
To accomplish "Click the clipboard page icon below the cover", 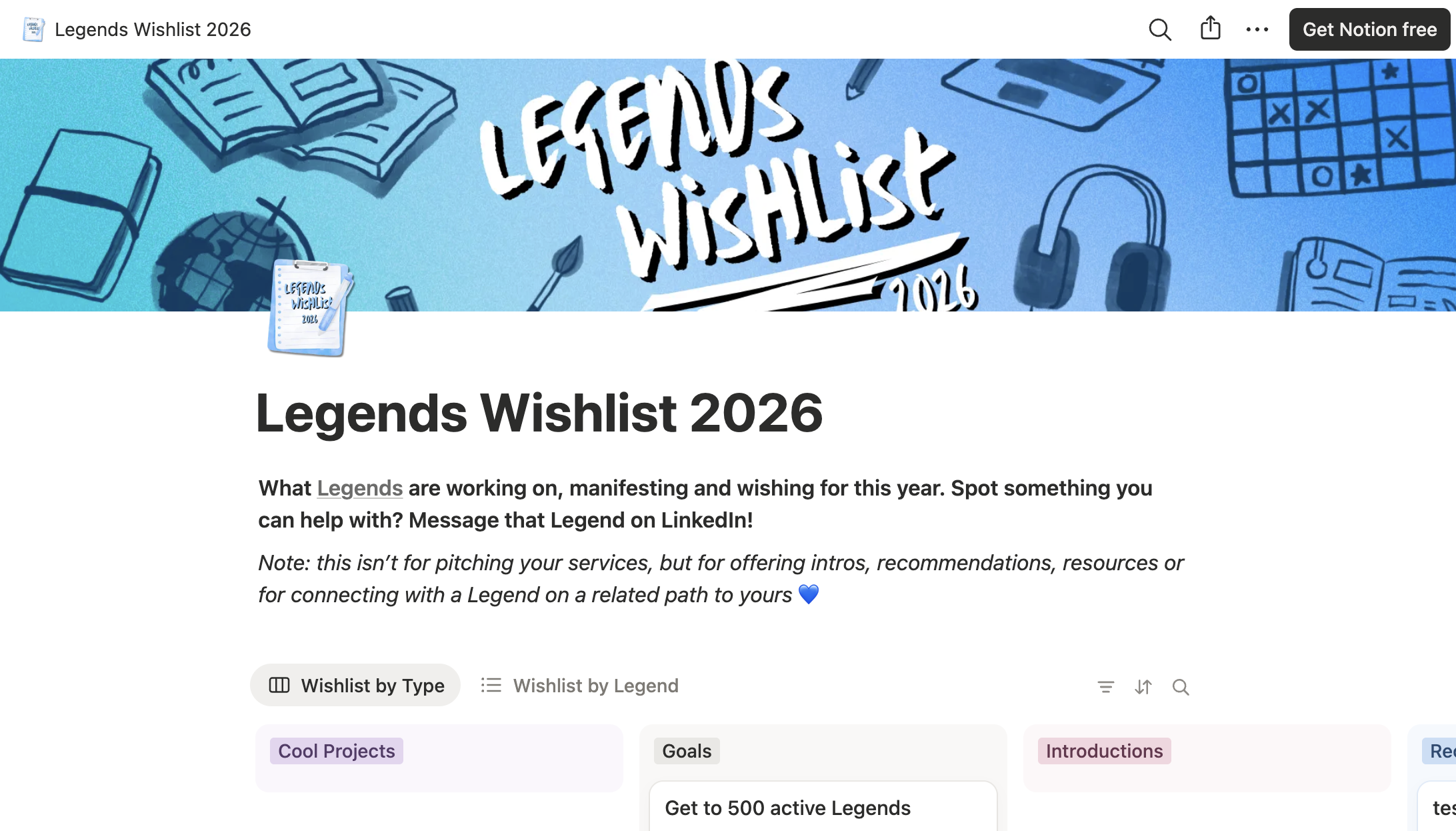I will [x=310, y=307].
